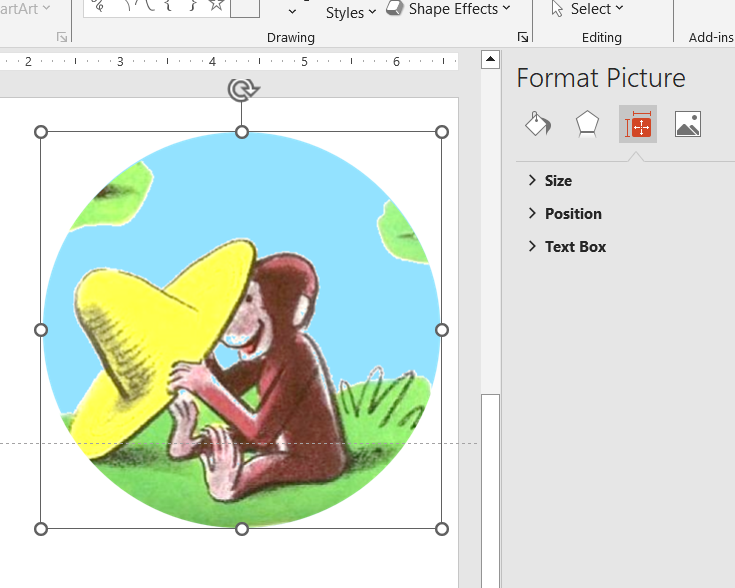Click the top-left picture resize handle
This screenshot has height=588, width=735.
point(41,132)
